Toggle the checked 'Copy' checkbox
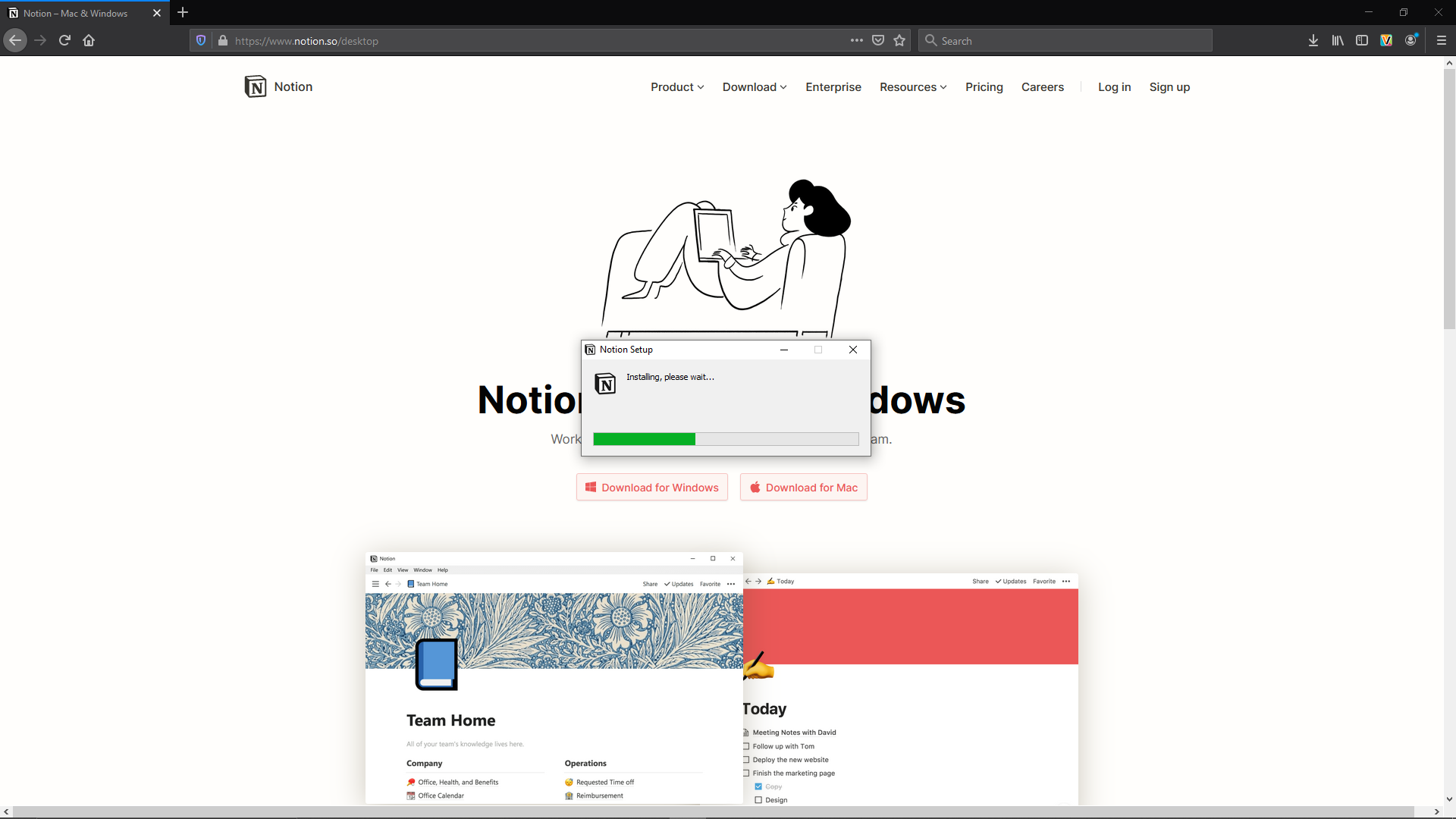Image resolution: width=1456 pixels, height=819 pixels. click(x=758, y=786)
